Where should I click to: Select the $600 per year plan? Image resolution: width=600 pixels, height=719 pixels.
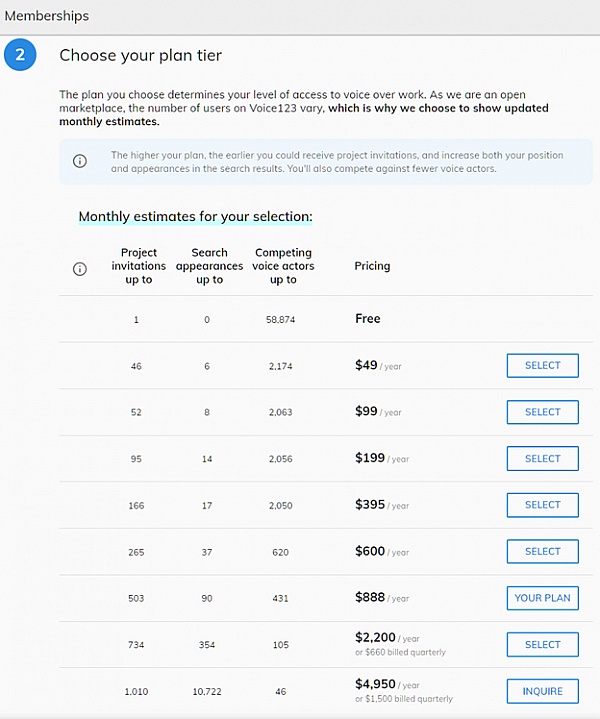coord(542,551)
